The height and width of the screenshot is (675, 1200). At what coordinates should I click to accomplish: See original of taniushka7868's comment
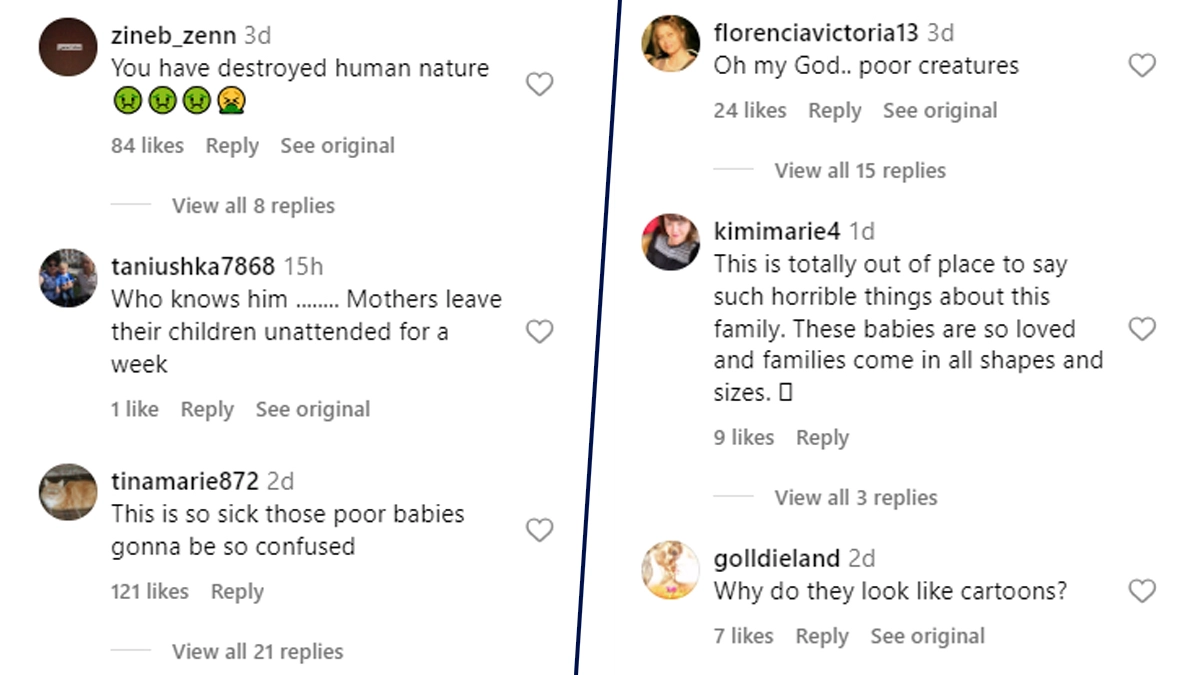coord(312,410)
